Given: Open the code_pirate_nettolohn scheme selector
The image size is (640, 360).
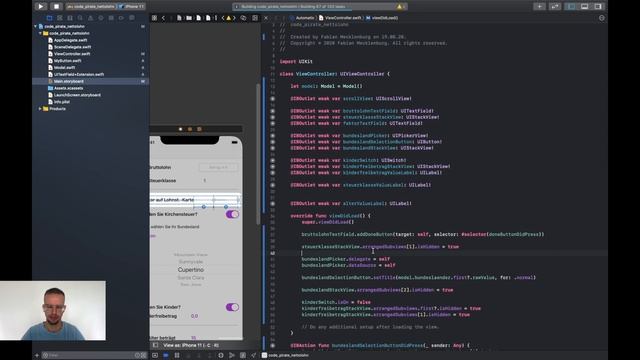Looking at the screenshot, I should tap(91, 7).
